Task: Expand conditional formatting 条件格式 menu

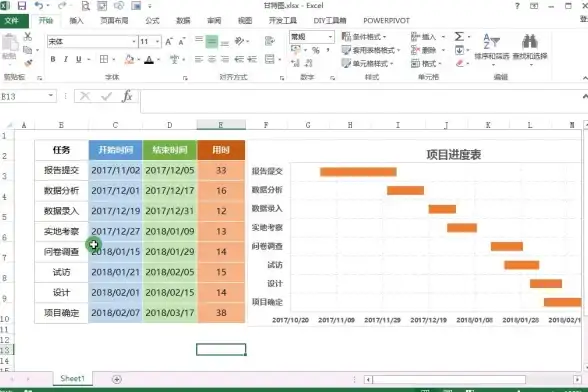Action: pos(364,36)
